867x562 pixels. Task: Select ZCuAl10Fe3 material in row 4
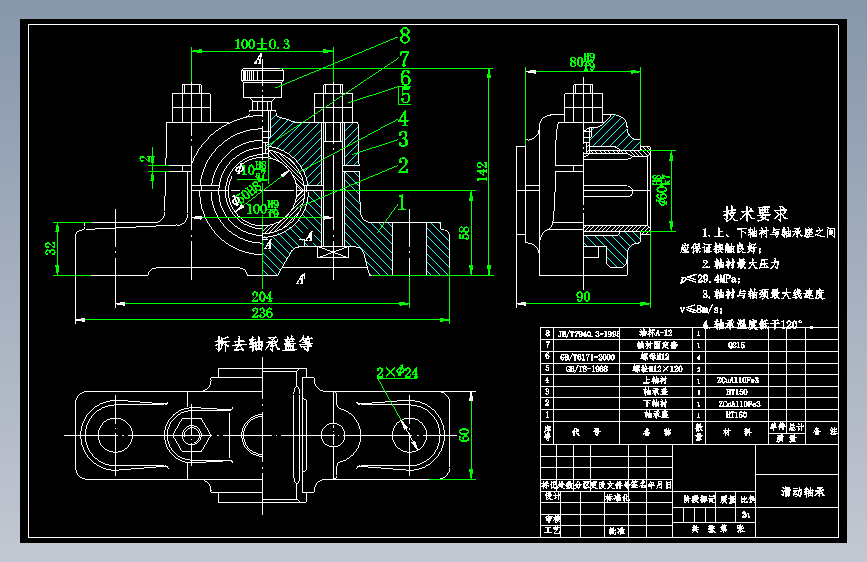738,381
